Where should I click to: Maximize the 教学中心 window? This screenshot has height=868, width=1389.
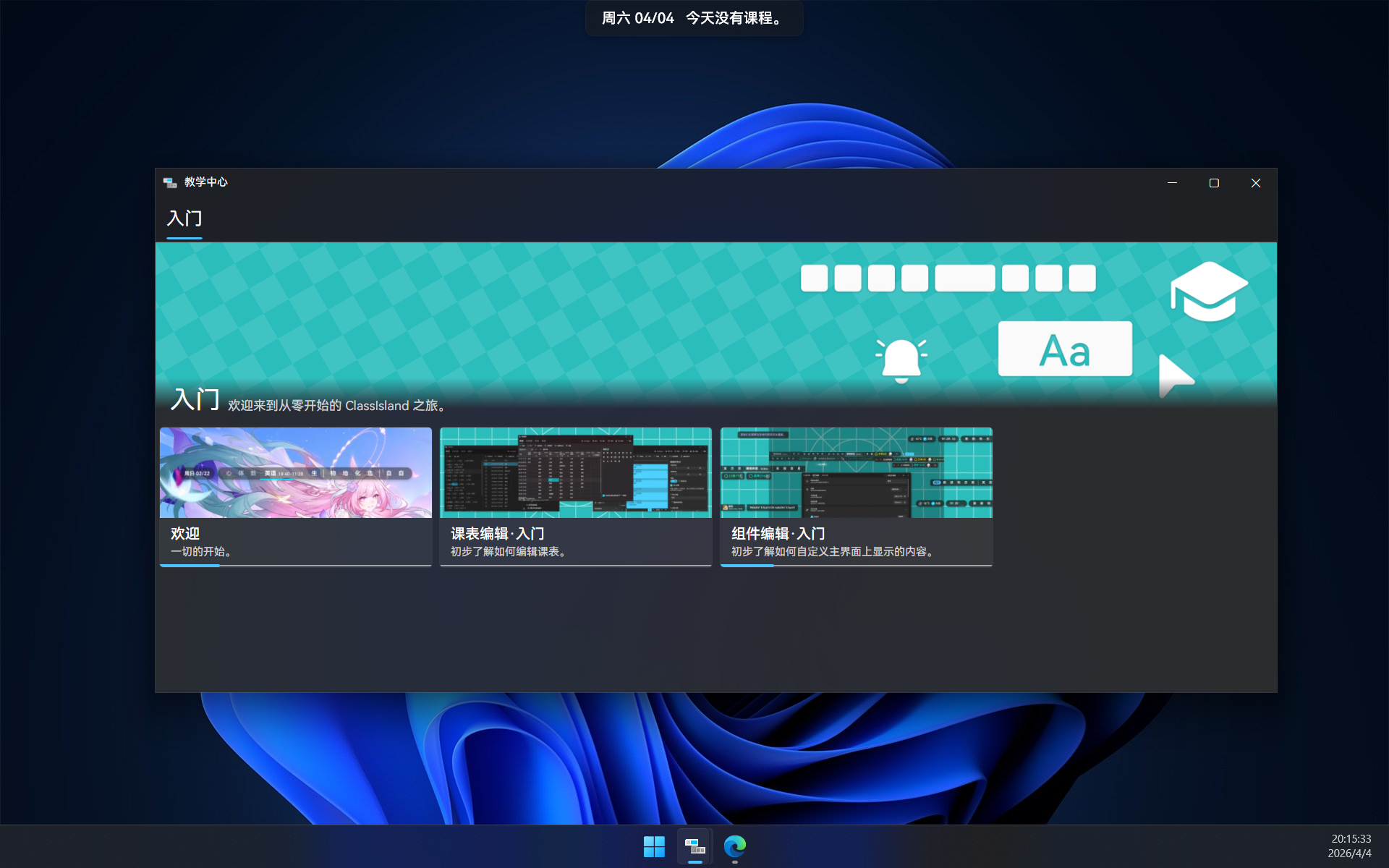[x=1214, y=183]
